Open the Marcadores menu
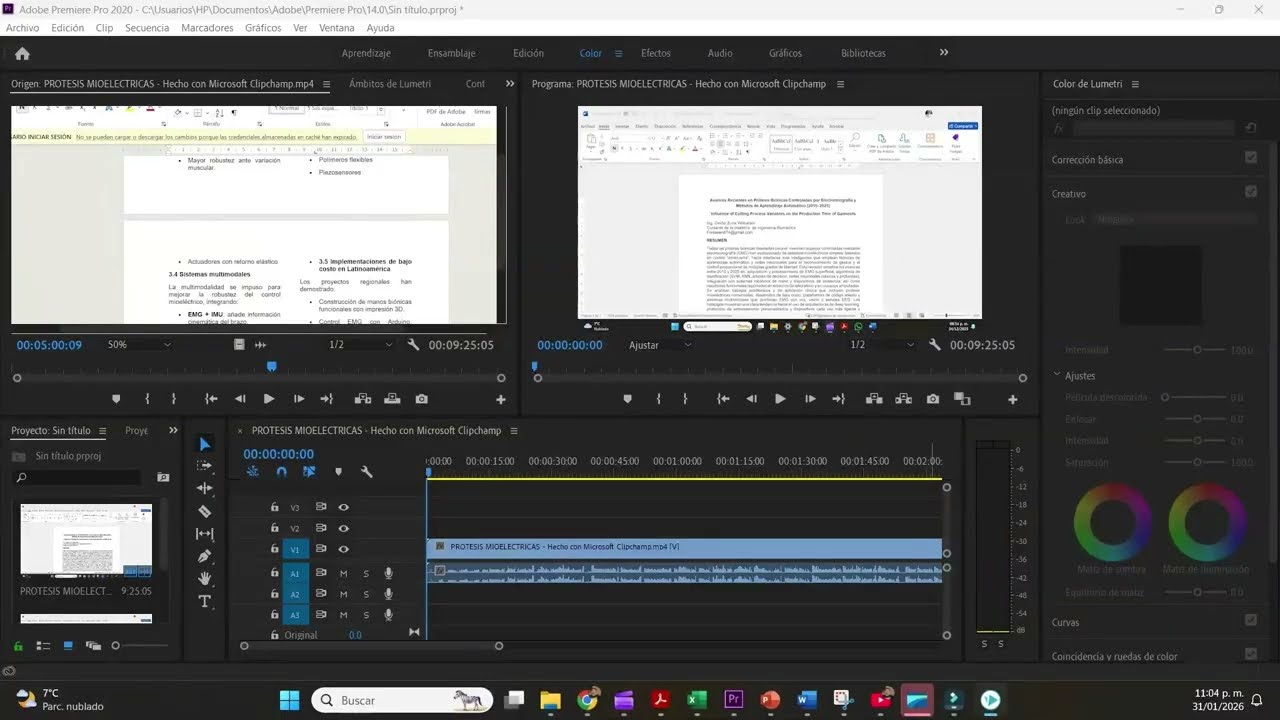1280x720 pixels. coord(207,28)
